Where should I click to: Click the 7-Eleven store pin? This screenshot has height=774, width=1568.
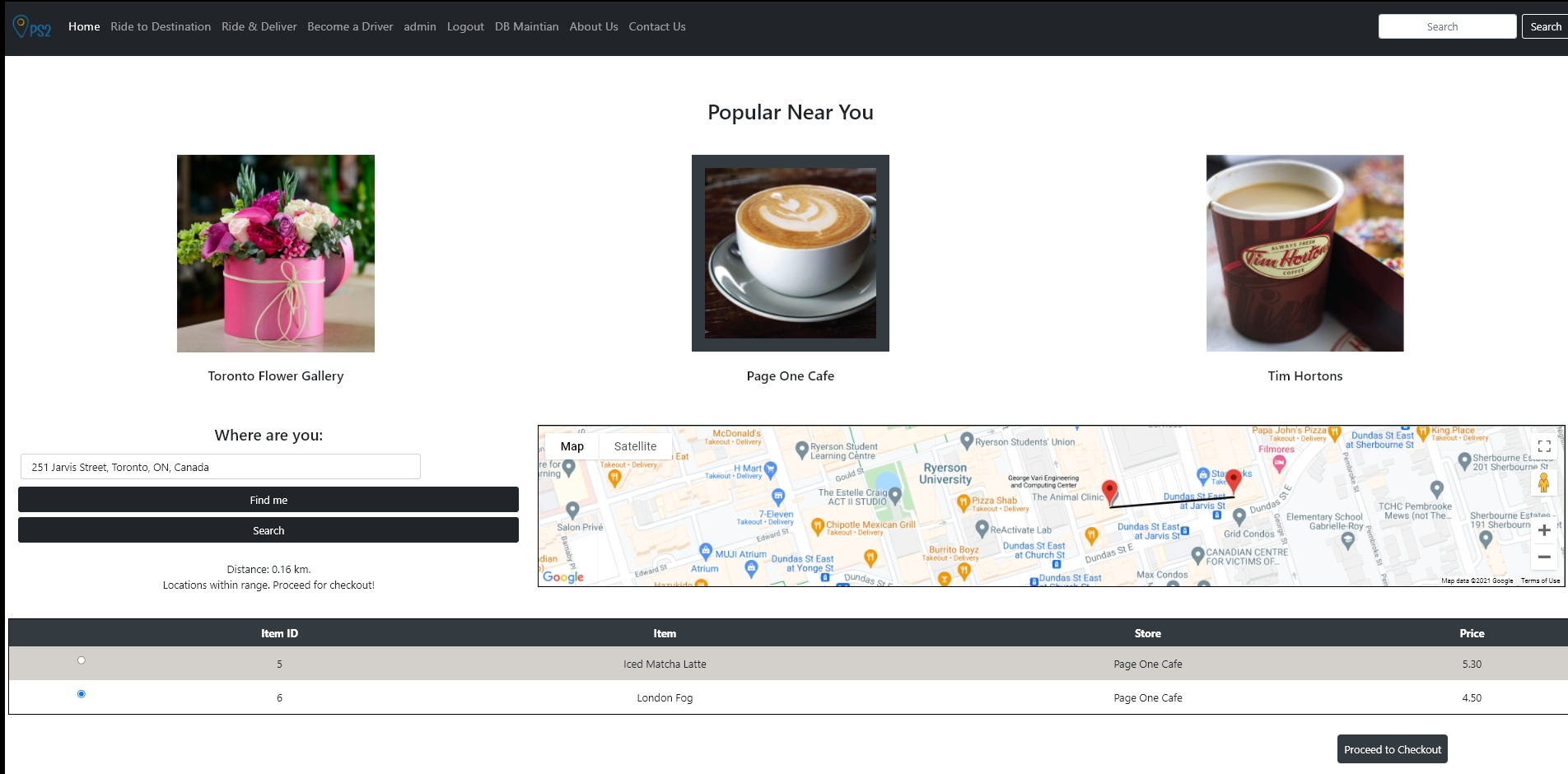click(x=778, y=497)
